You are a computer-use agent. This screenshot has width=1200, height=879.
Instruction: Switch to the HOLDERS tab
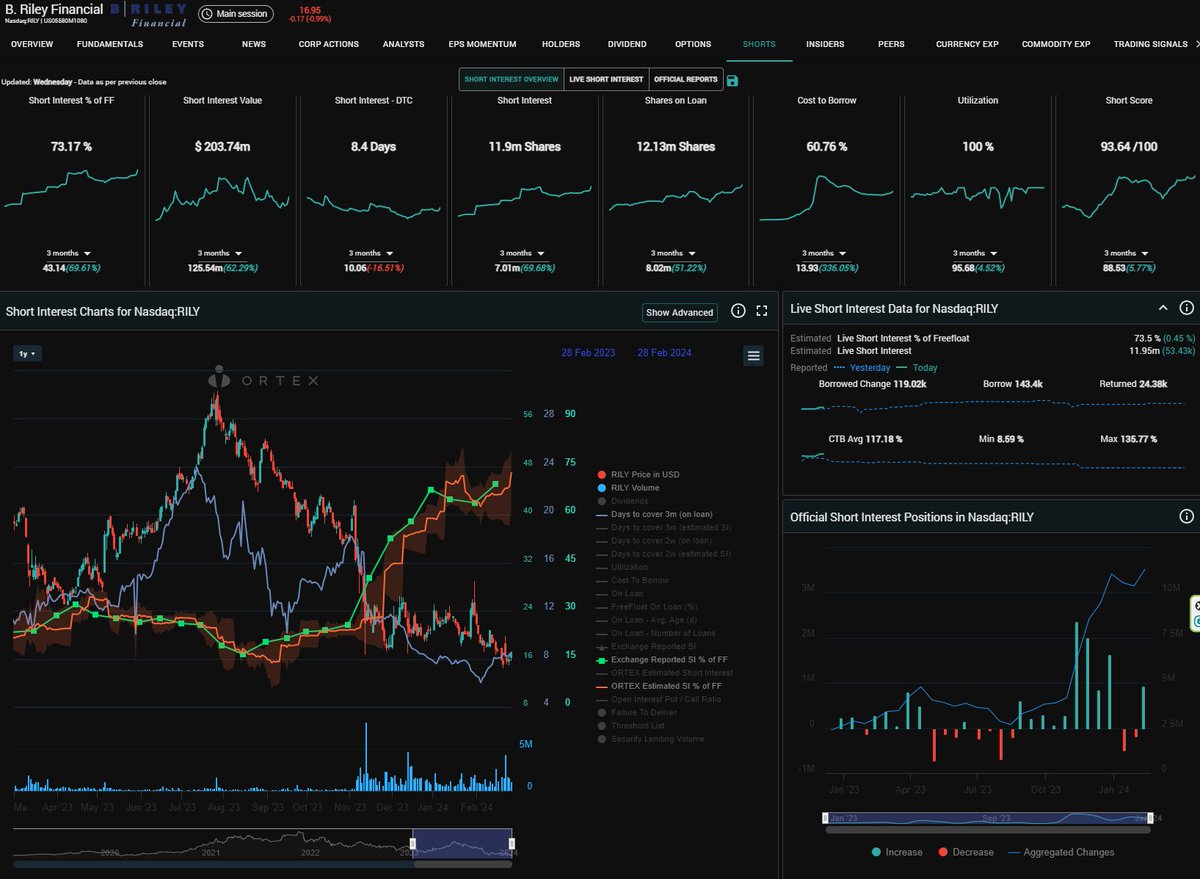561,44
